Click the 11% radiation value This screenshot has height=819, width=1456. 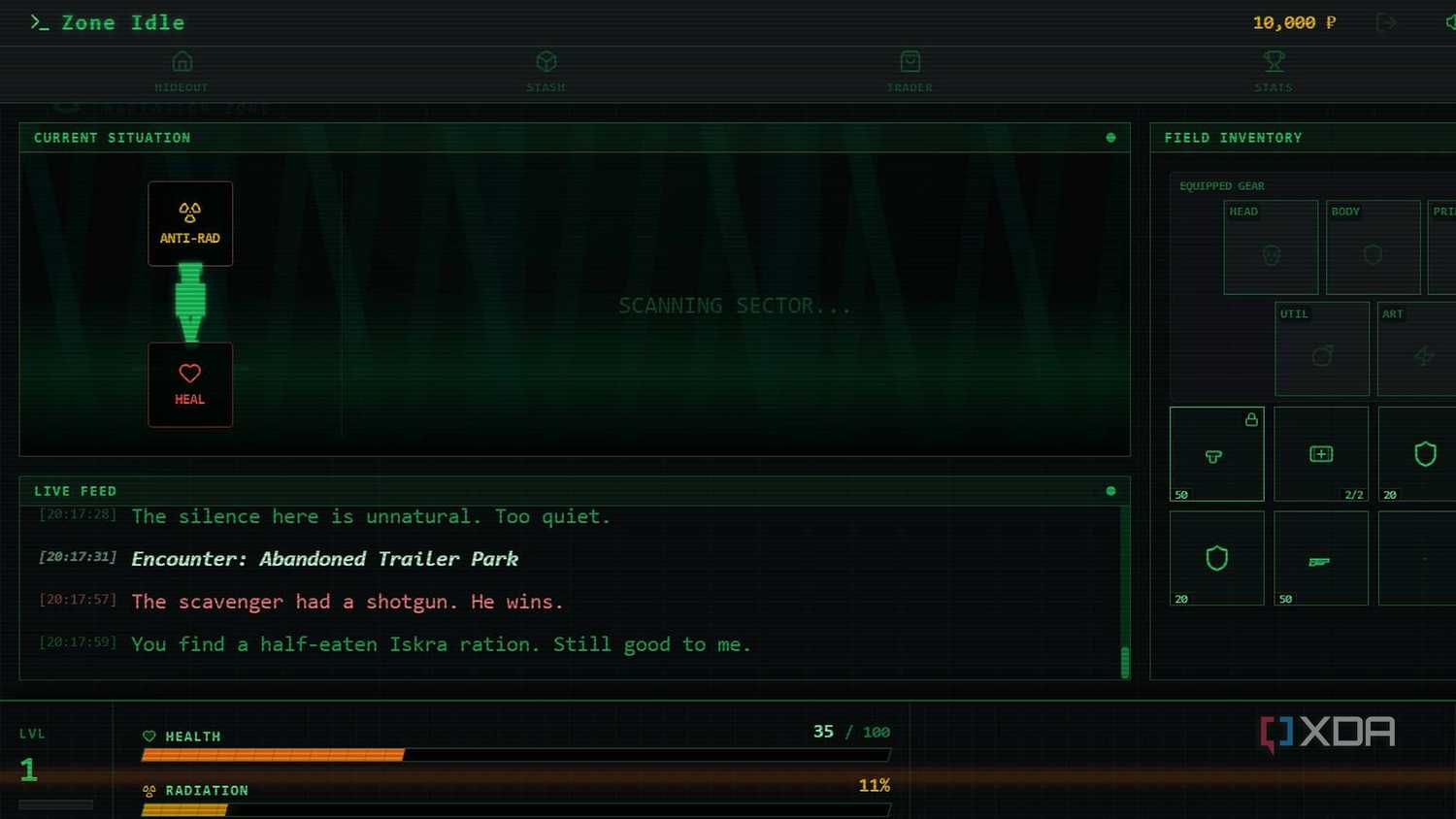874,785
